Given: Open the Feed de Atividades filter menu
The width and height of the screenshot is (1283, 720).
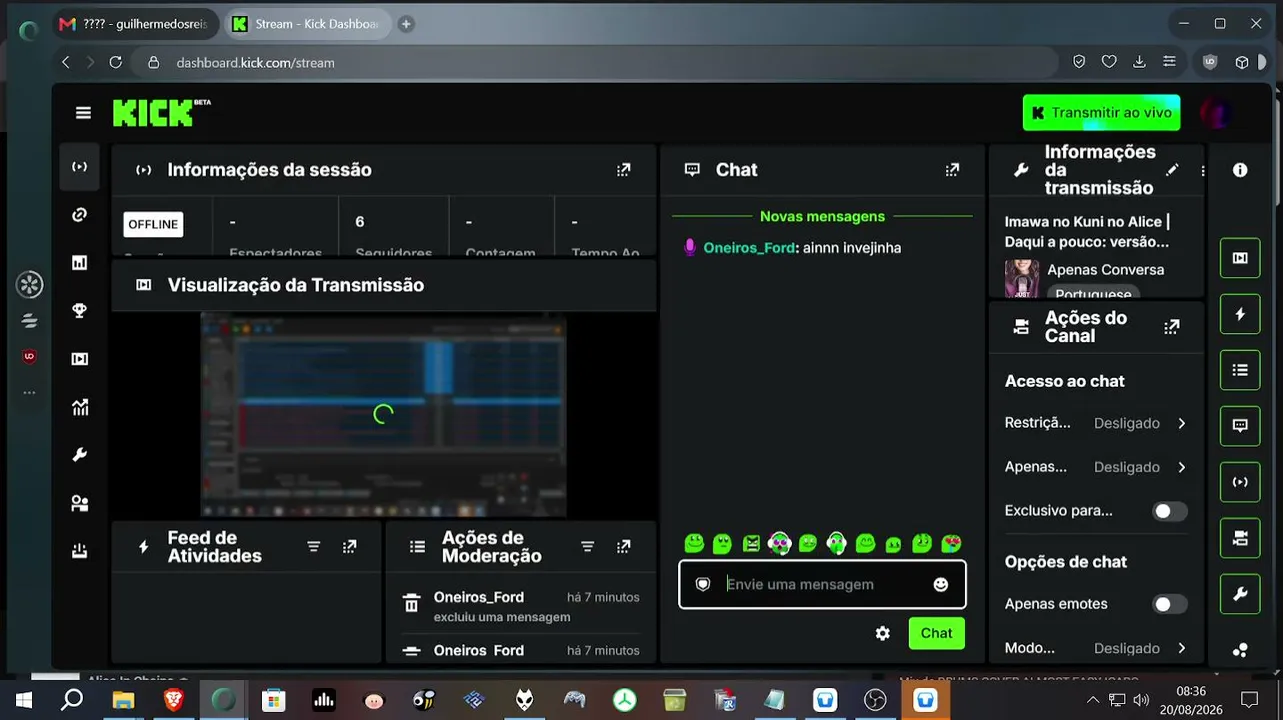Looking at the screenshot, I should [314, 547].
